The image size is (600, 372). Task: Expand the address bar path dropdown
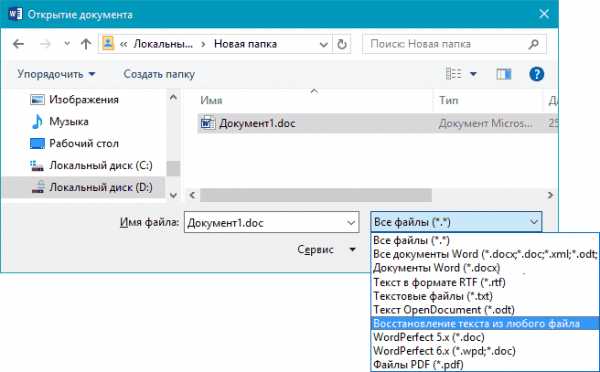pos(323,45)
